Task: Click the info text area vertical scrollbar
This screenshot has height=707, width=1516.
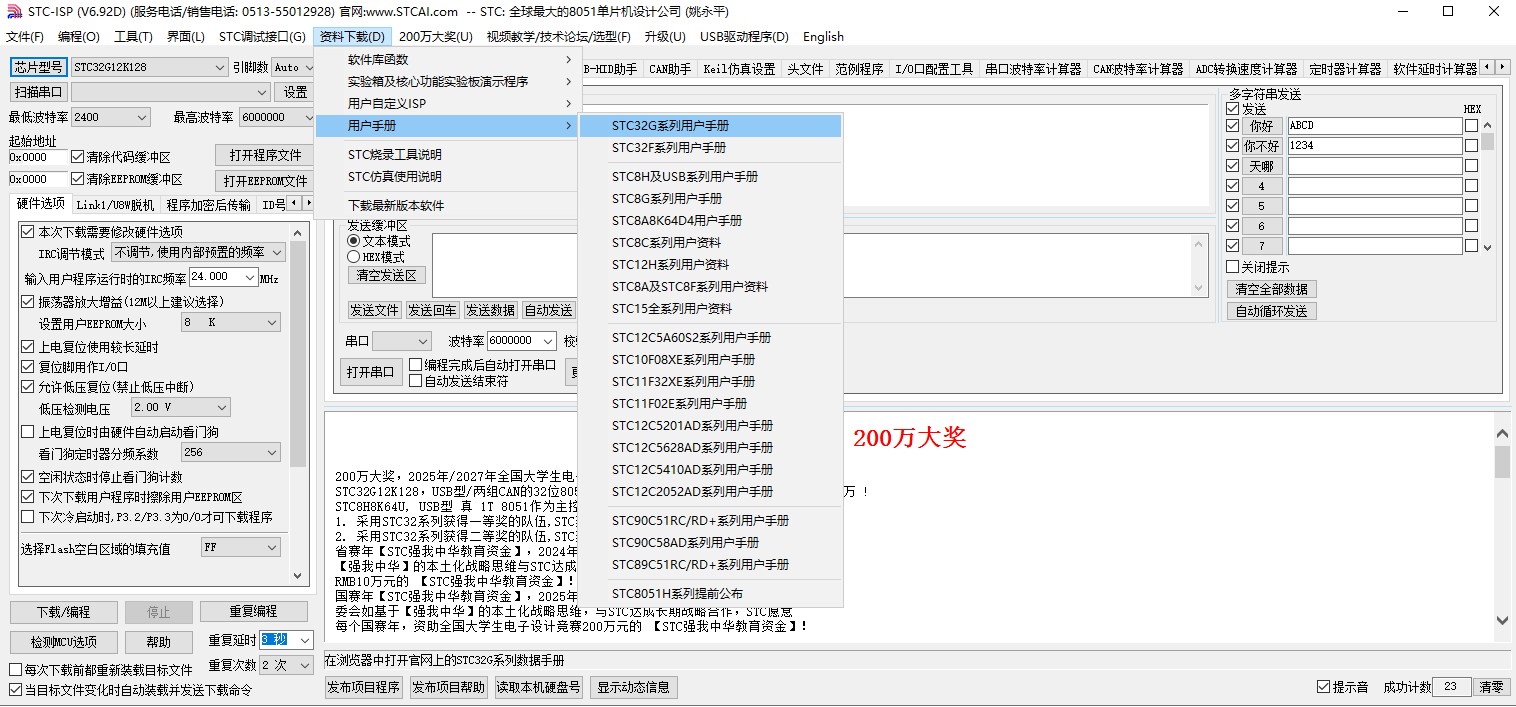Action: (x=1502, y=529)
